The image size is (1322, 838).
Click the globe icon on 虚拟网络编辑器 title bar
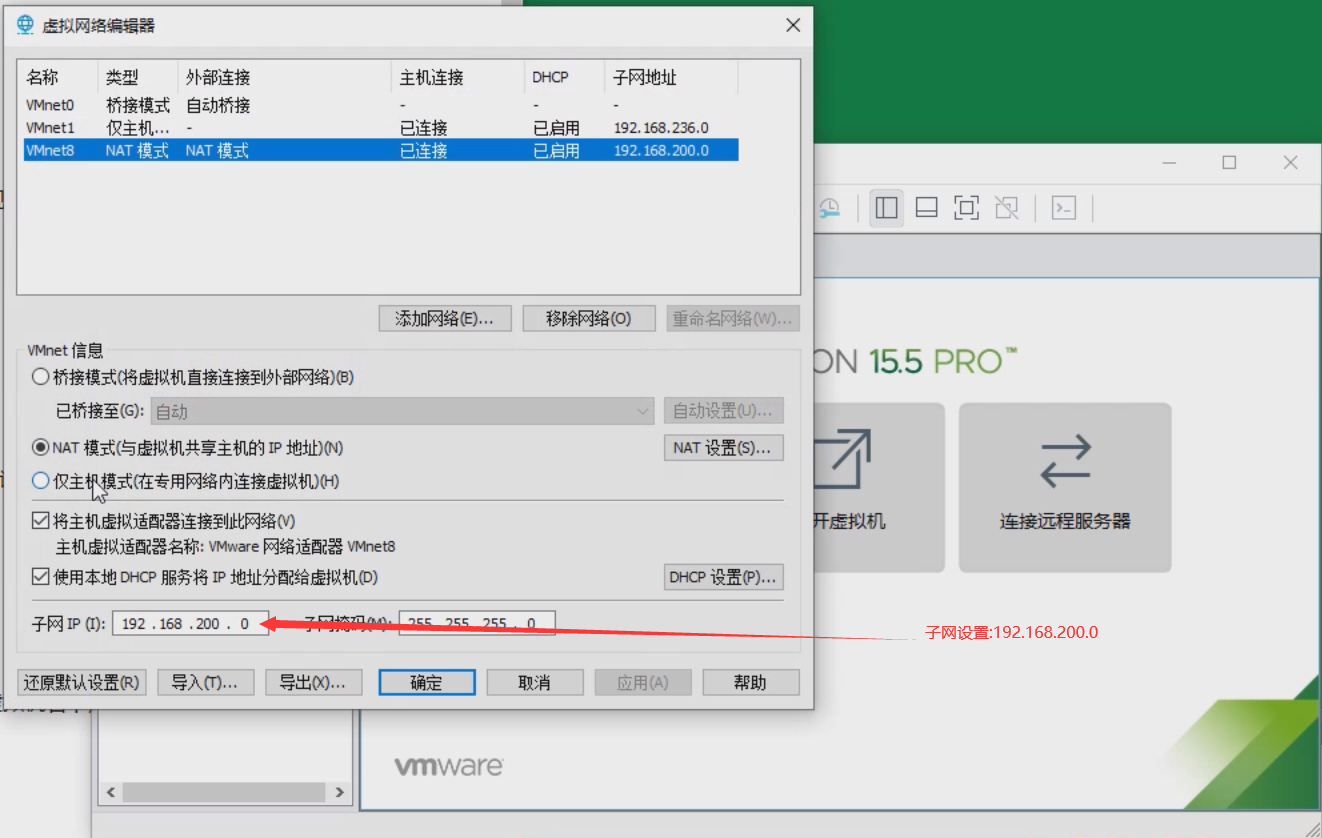[x=23, y=24]
